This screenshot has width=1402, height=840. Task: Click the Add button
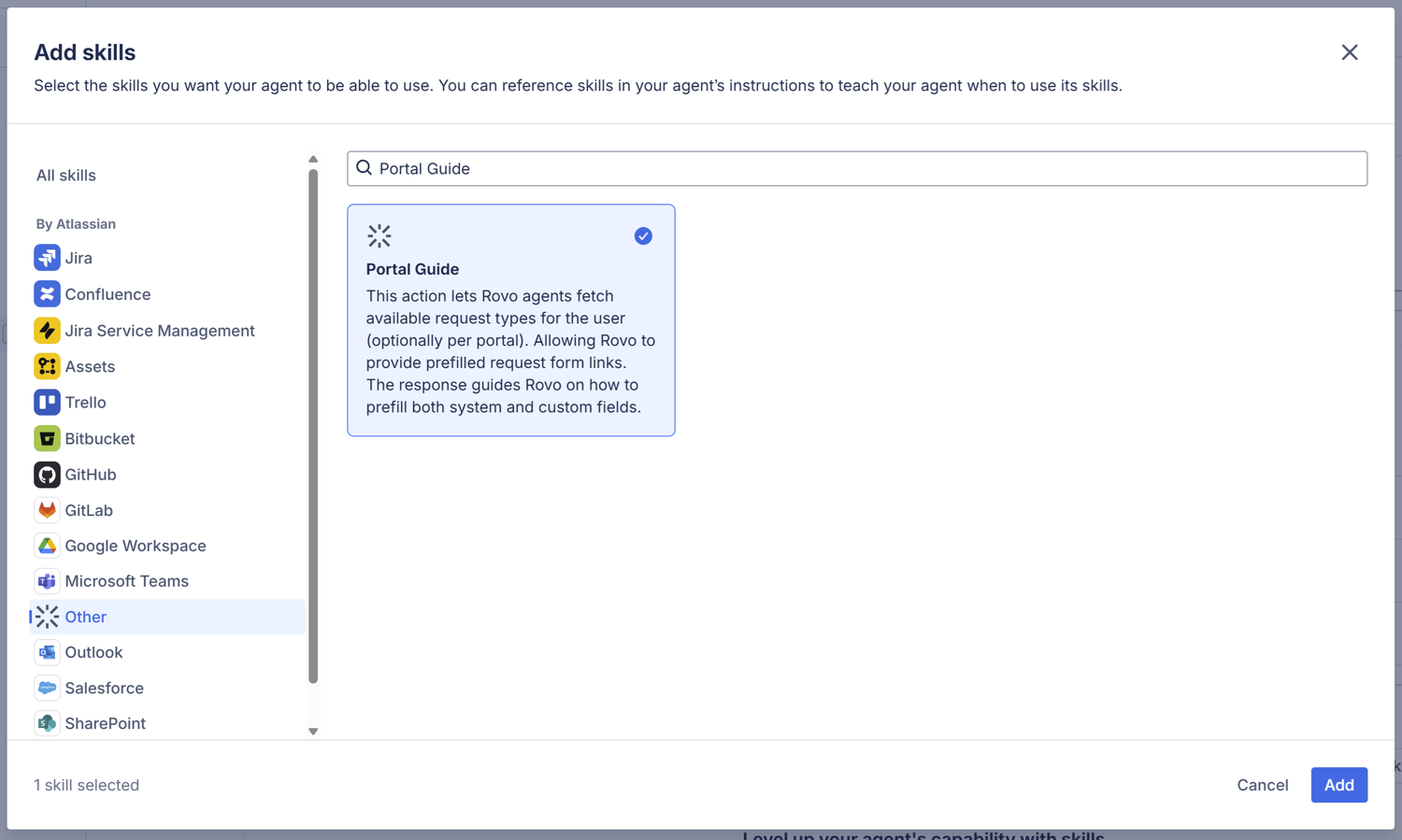[1338, 785]
